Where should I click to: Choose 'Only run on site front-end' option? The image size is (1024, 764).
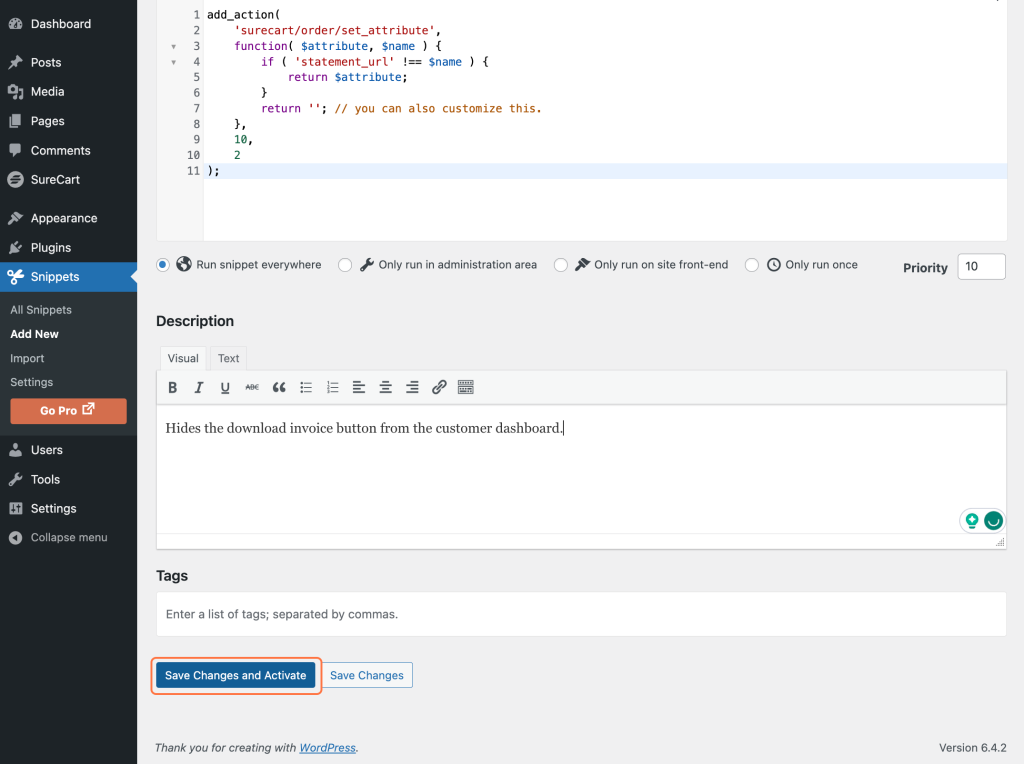click(561, 265)
